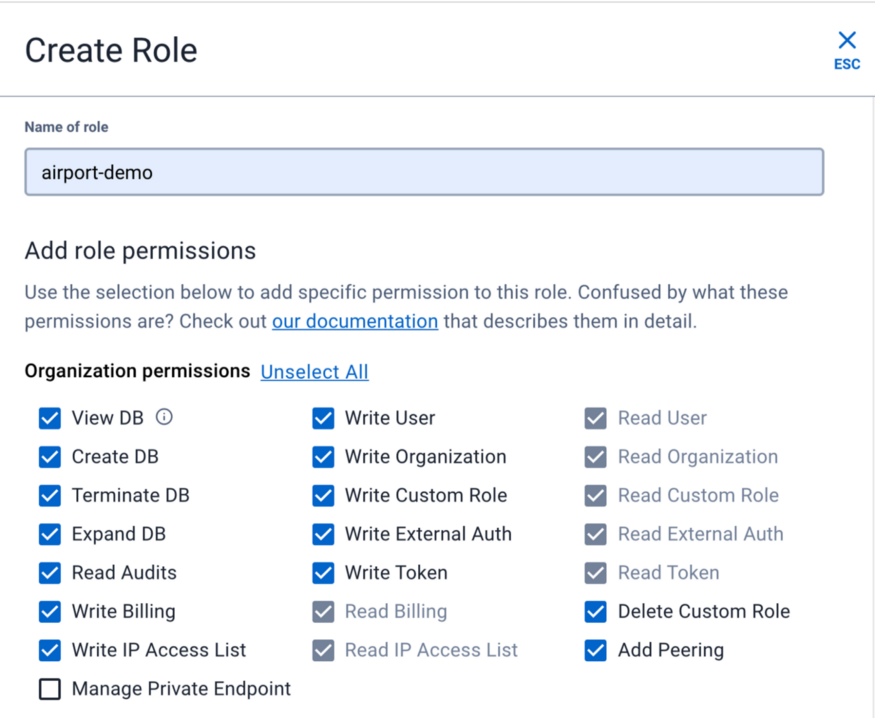The height and width of the screenshot is (718, 875).
Task: Close the Create Role dialog with X
Action: click(x=847, y=41)
